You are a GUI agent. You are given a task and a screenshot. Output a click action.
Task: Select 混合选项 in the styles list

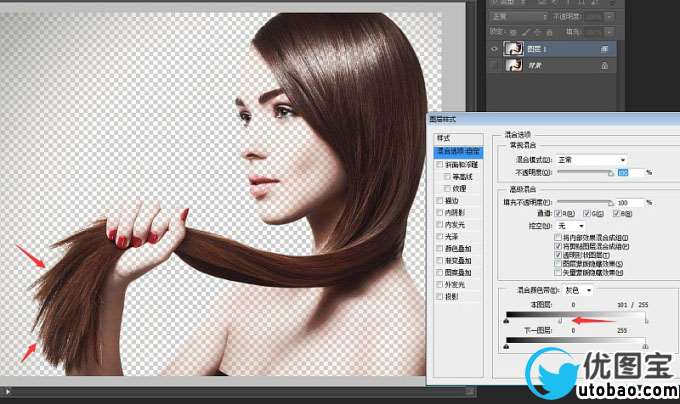coord(459,151)
